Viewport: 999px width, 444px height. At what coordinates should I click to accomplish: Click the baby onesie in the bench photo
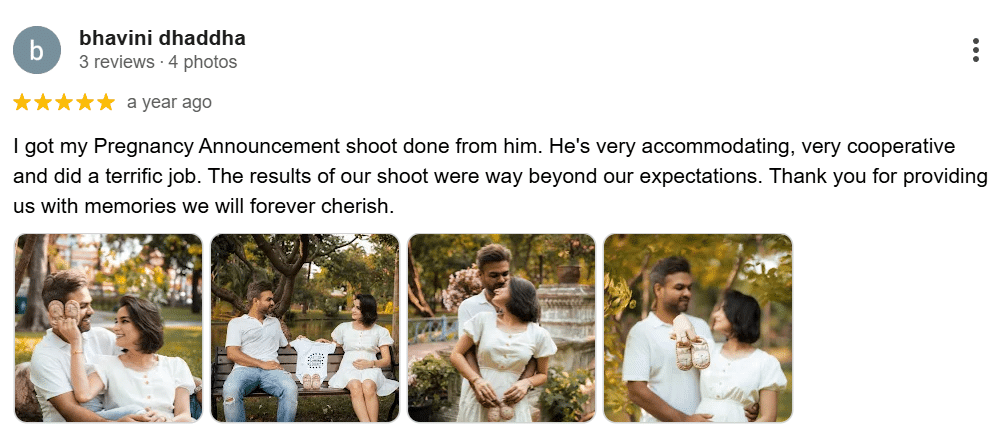[x=312, y=361]
